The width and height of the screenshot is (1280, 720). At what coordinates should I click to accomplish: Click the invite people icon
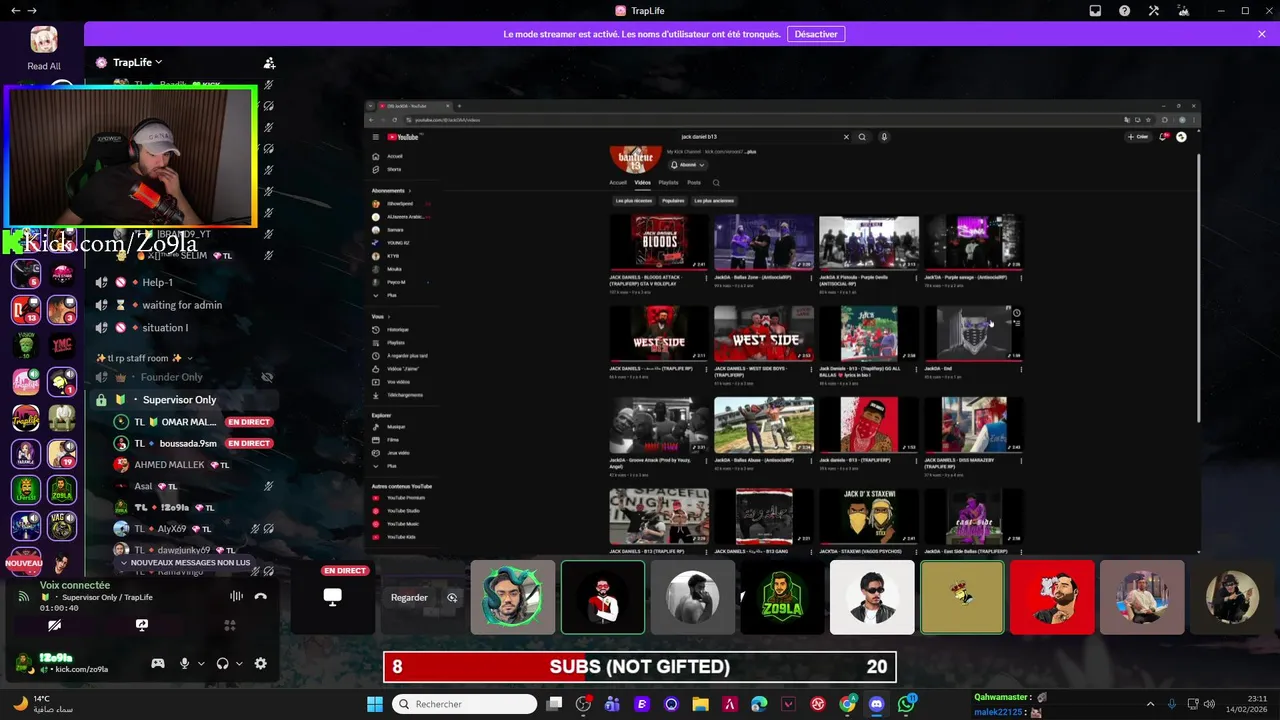click(x=268, y=62)
